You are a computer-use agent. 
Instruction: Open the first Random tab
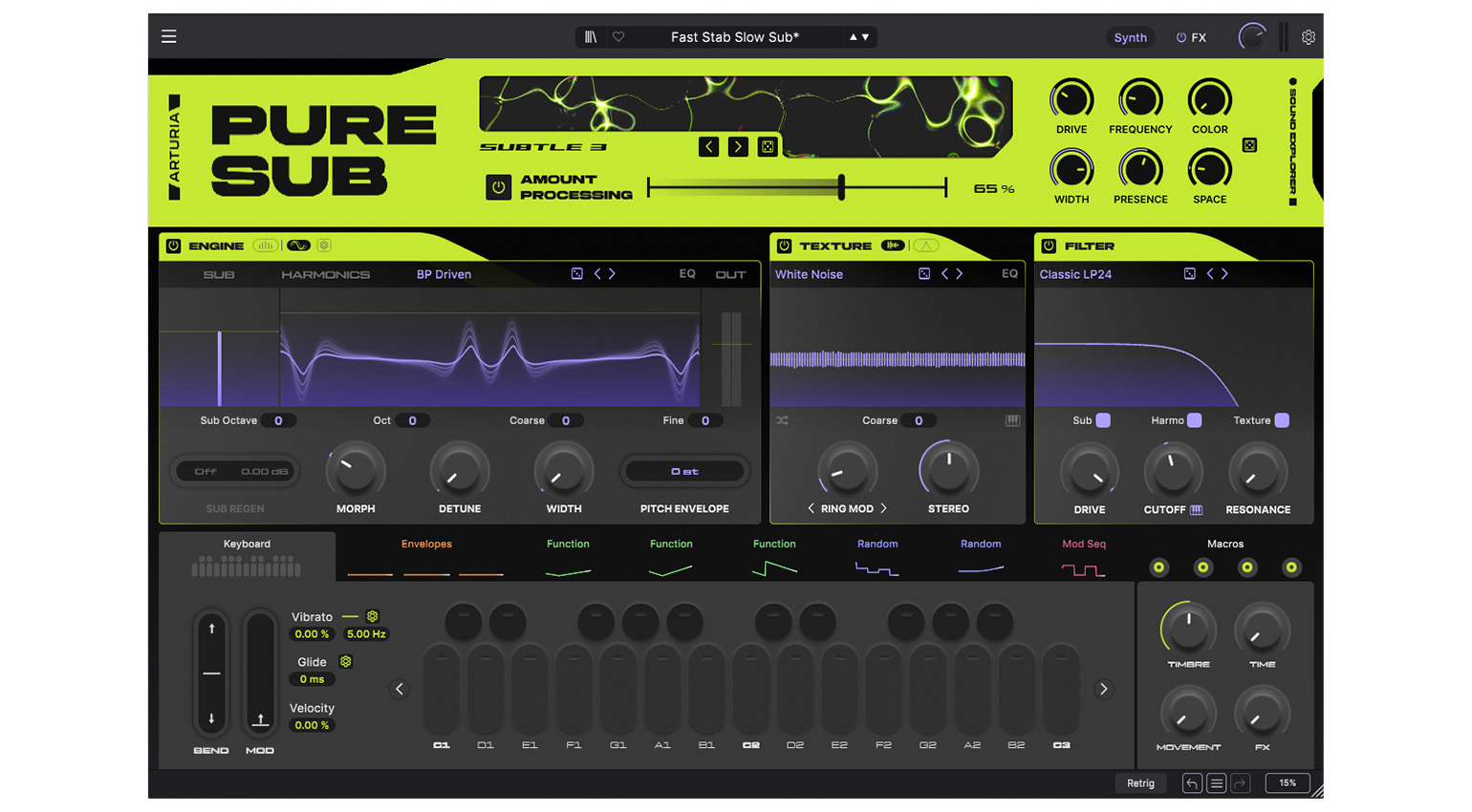tap(877, 557)
